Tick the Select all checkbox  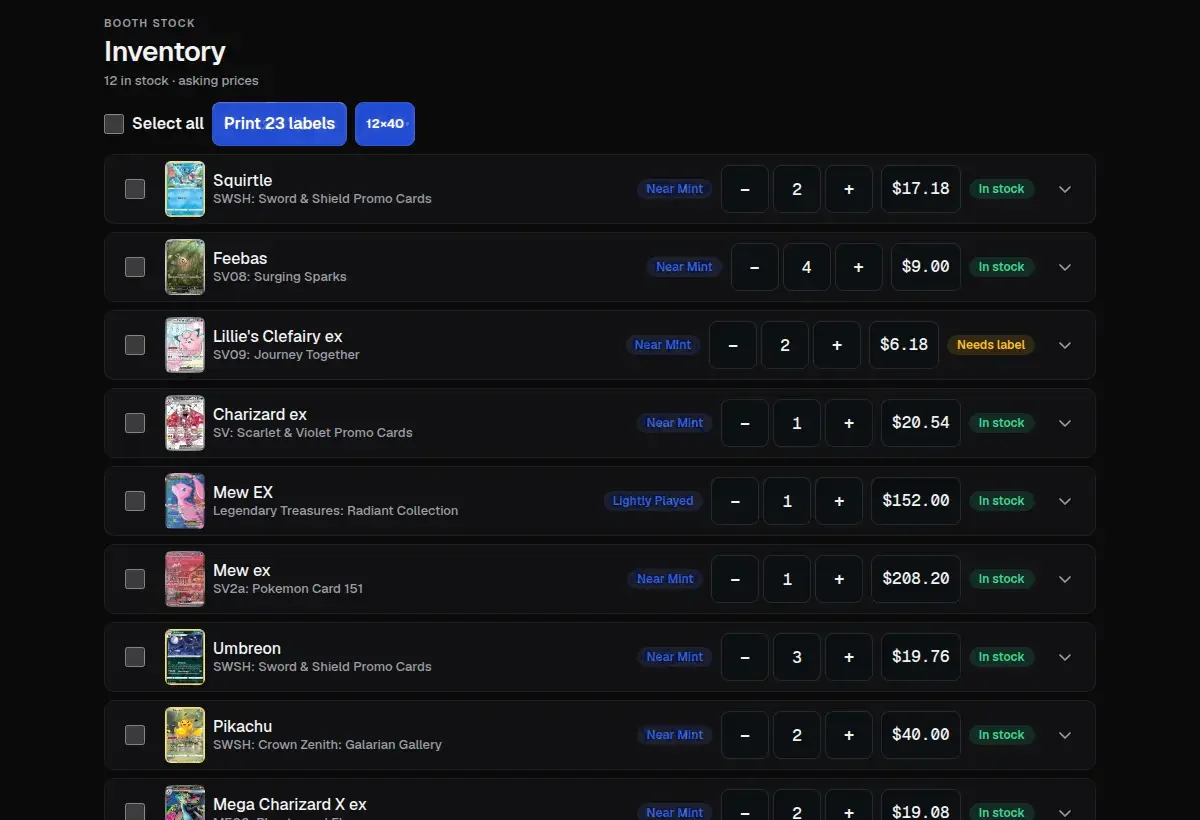coord(114,124)
